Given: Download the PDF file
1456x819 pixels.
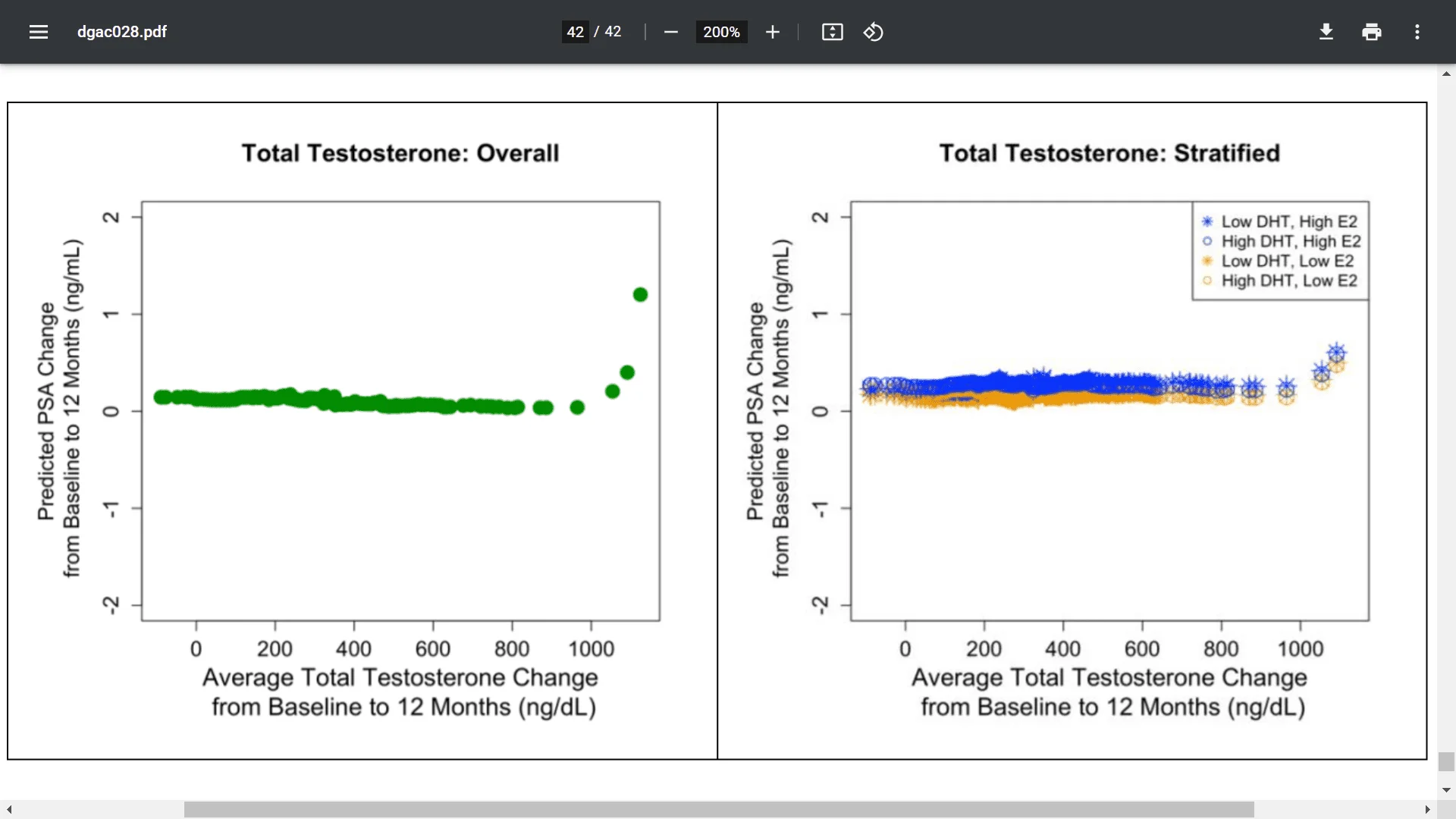Looking at the screenshot, I should (x=1326, y=32).
